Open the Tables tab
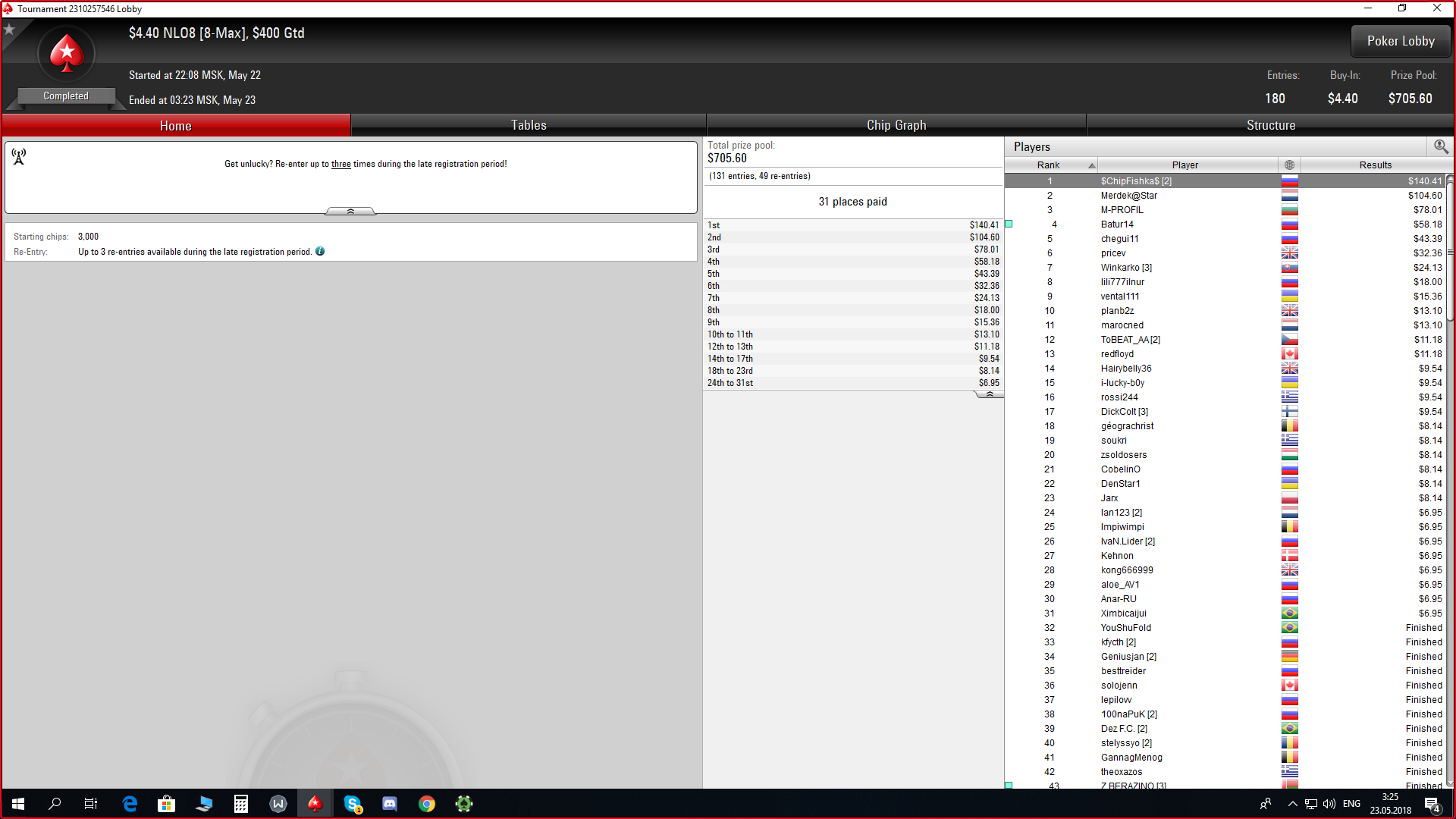This screenshot has height=819, width=1456. pos(529,125)
